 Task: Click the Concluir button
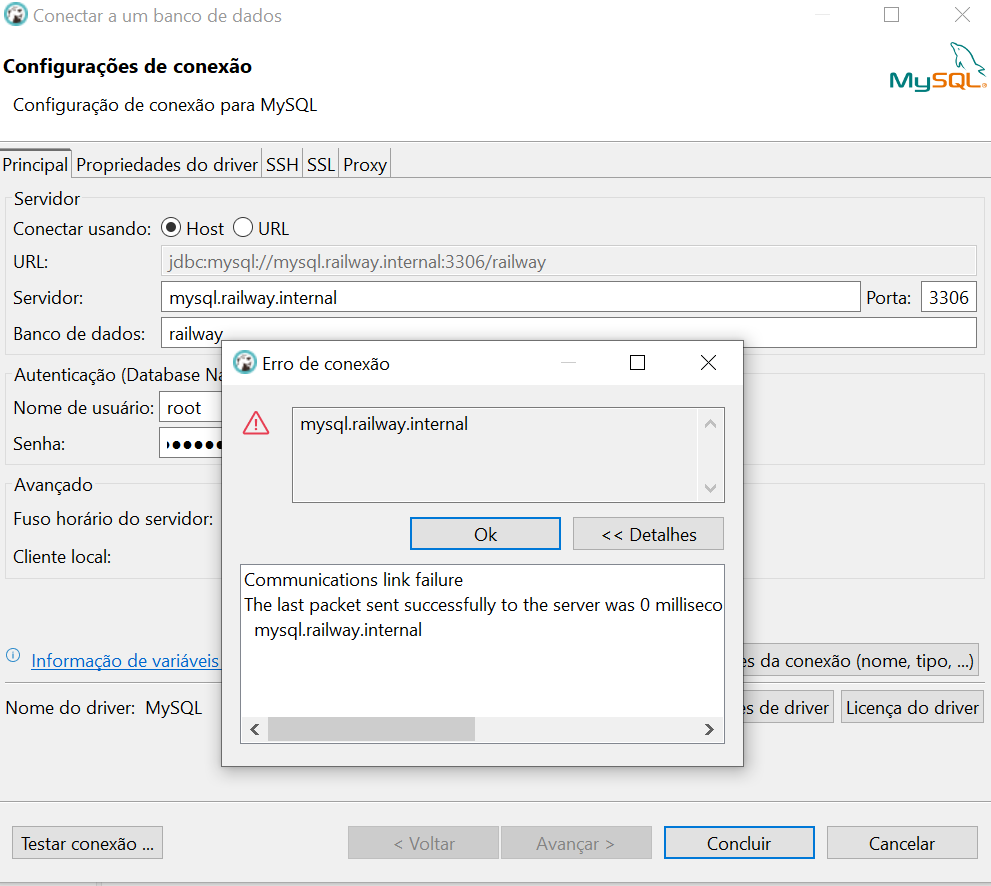tap(739, 843)
